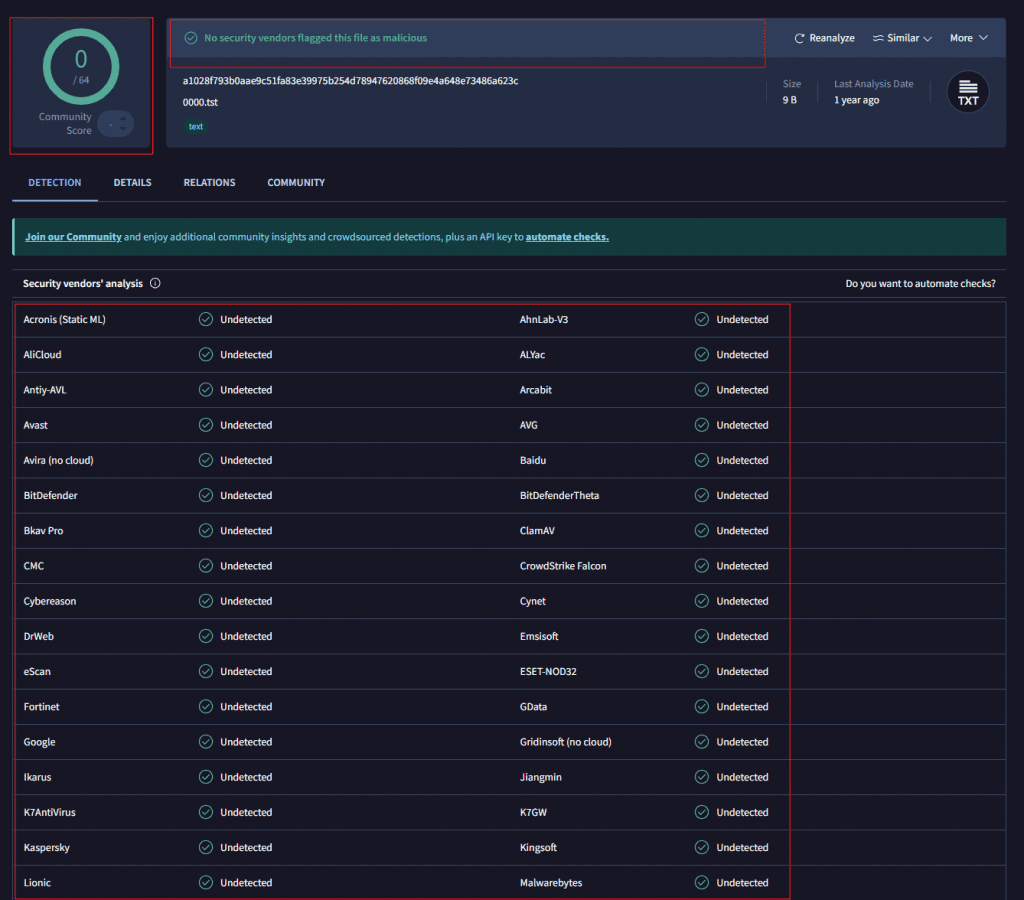Click the check icon in the CMC result
Image resolution: width=1024 pixels, height=900 pixels.
(206, 566)
